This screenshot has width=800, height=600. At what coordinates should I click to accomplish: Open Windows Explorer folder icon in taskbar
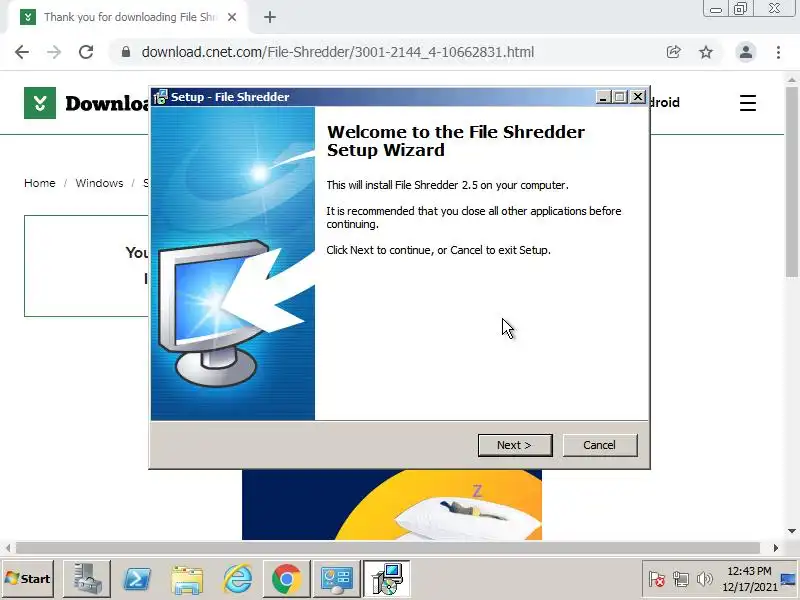pyautogui.click(x=187, y=579)
